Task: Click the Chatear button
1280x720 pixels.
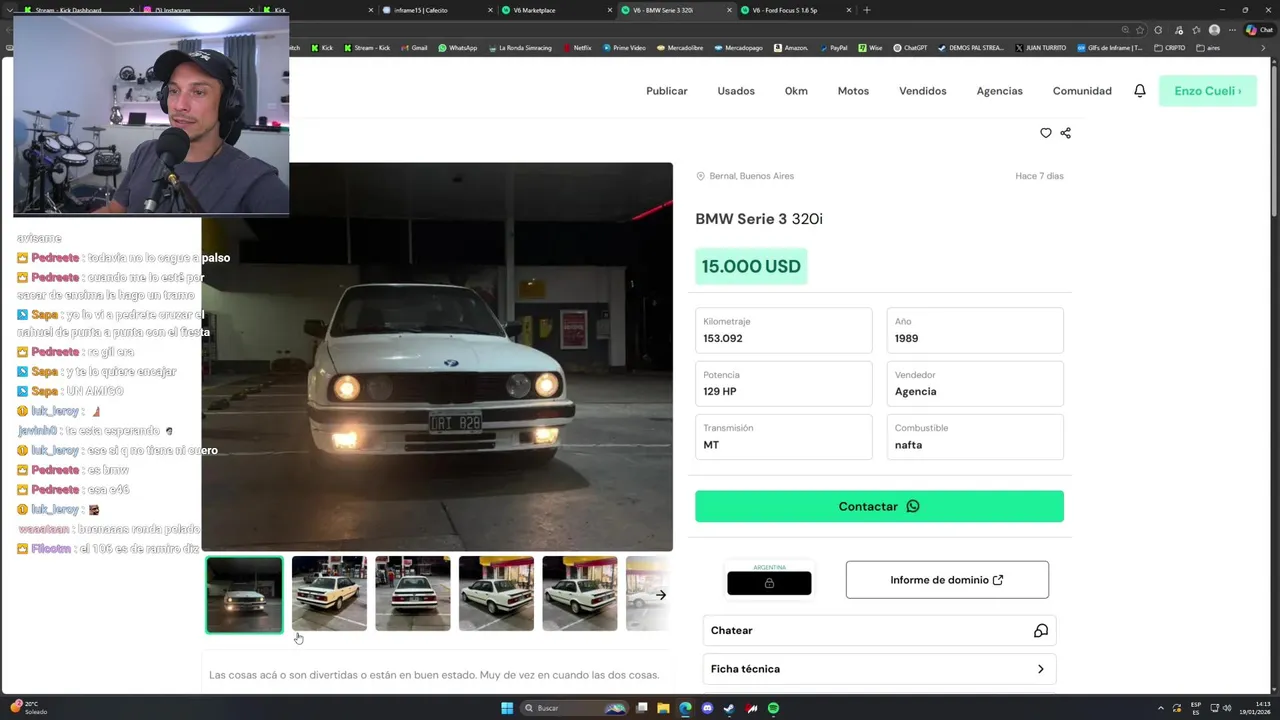Action: click(879, 631)
